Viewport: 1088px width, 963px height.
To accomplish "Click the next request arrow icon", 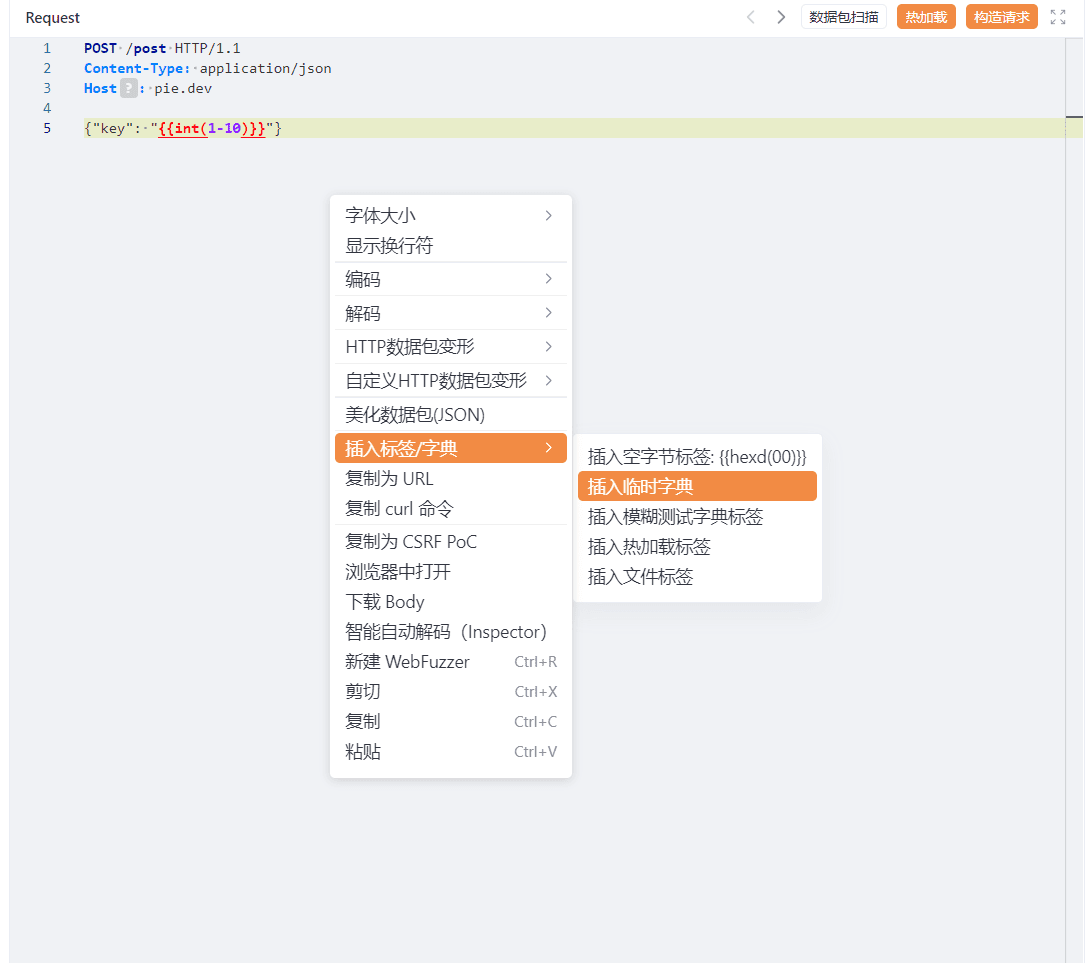I will 781,17.
